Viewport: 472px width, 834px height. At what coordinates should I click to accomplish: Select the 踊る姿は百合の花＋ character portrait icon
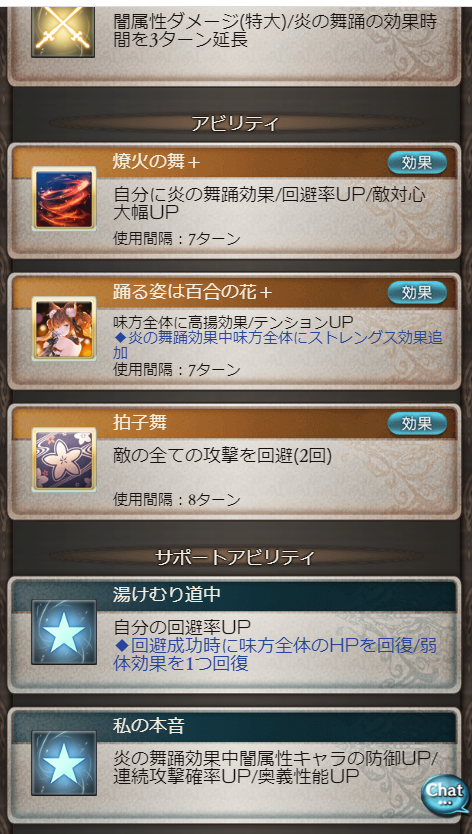pos(64,329)
